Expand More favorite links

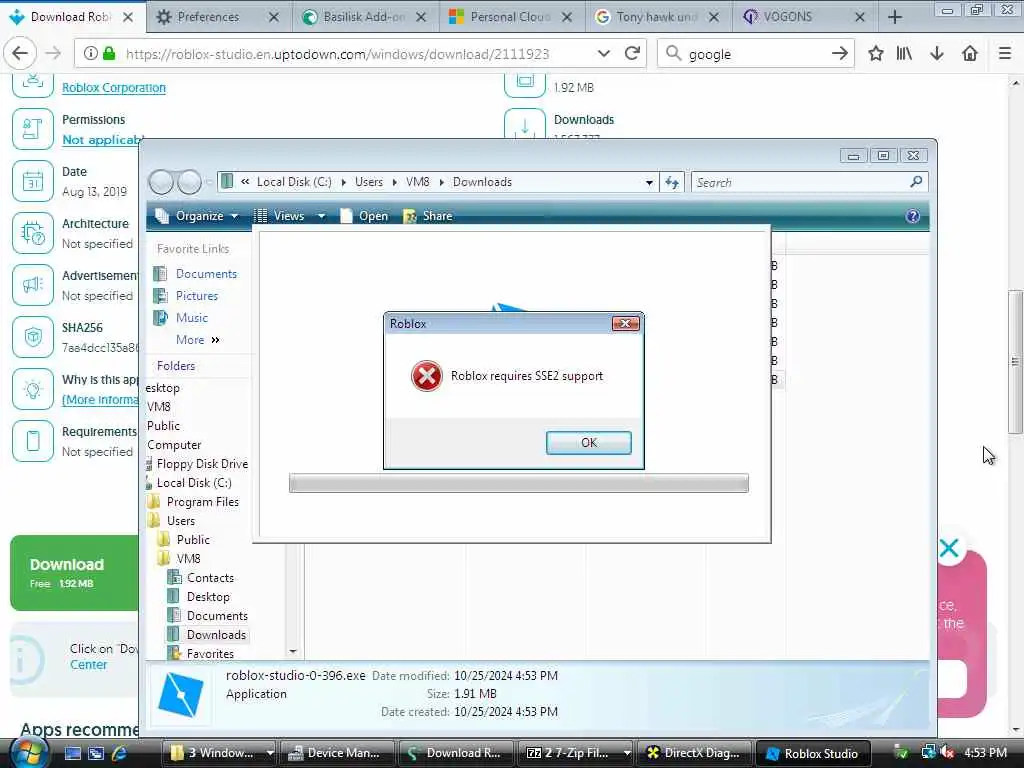click(197, 340)
